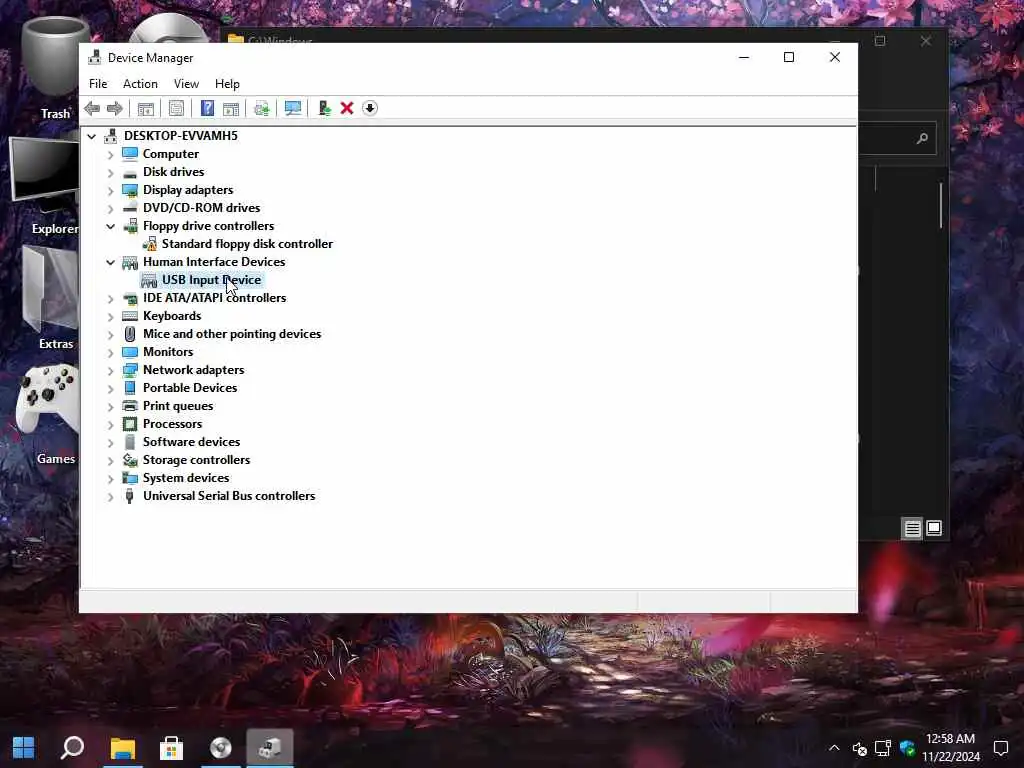Click the Keyboards category icon
This screenshot has width=1024, height=768.
[130, 316]
